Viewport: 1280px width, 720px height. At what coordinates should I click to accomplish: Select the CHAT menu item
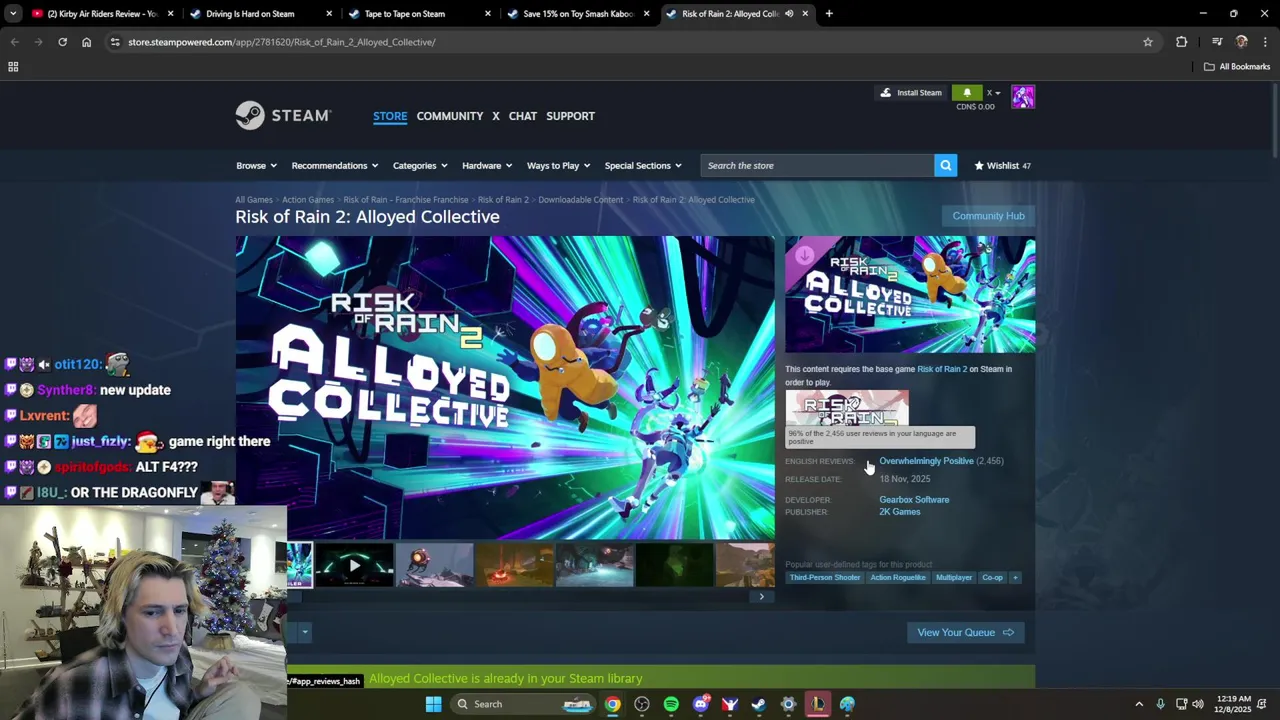(x=523, y=116)
